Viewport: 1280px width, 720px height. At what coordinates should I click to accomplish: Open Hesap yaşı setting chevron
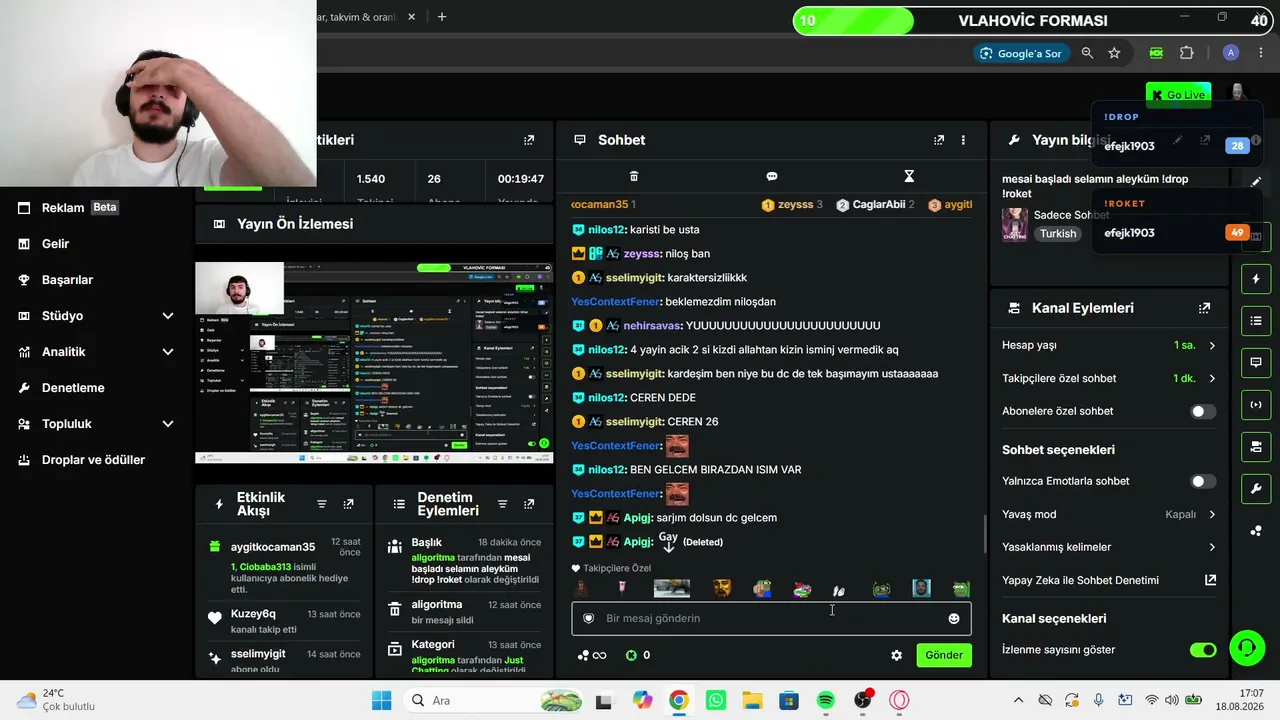(1212, 345)
